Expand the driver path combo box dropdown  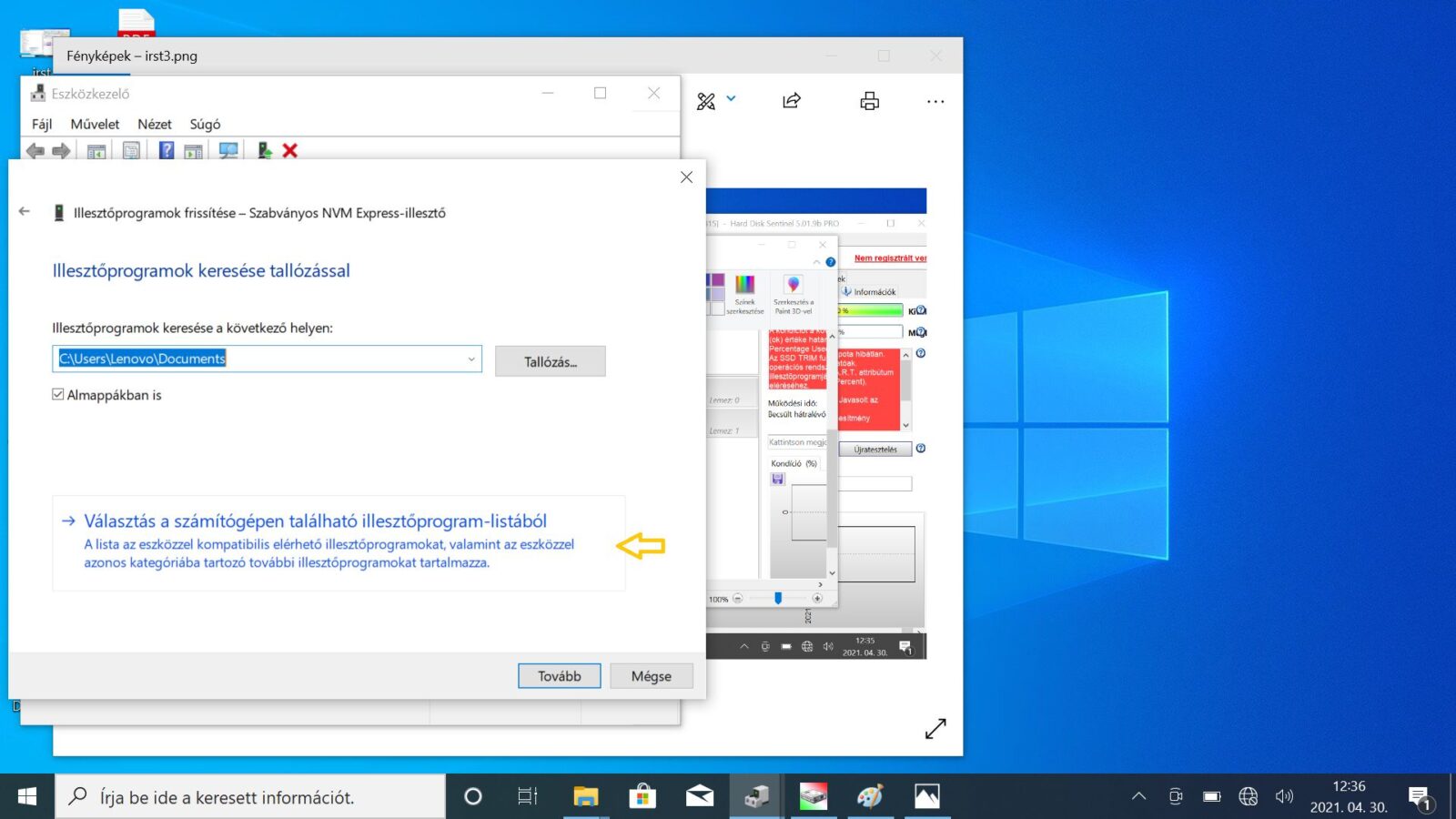point(471,359)
